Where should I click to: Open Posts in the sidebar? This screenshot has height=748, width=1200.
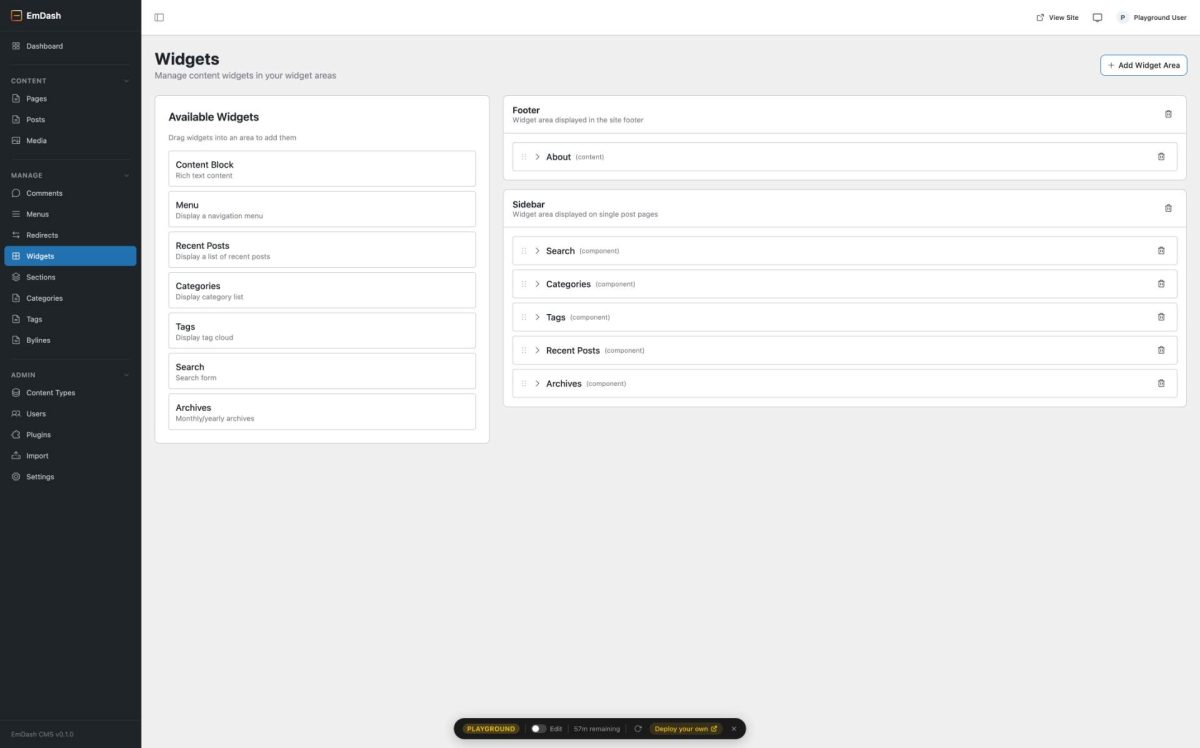(x=70, y=120)
